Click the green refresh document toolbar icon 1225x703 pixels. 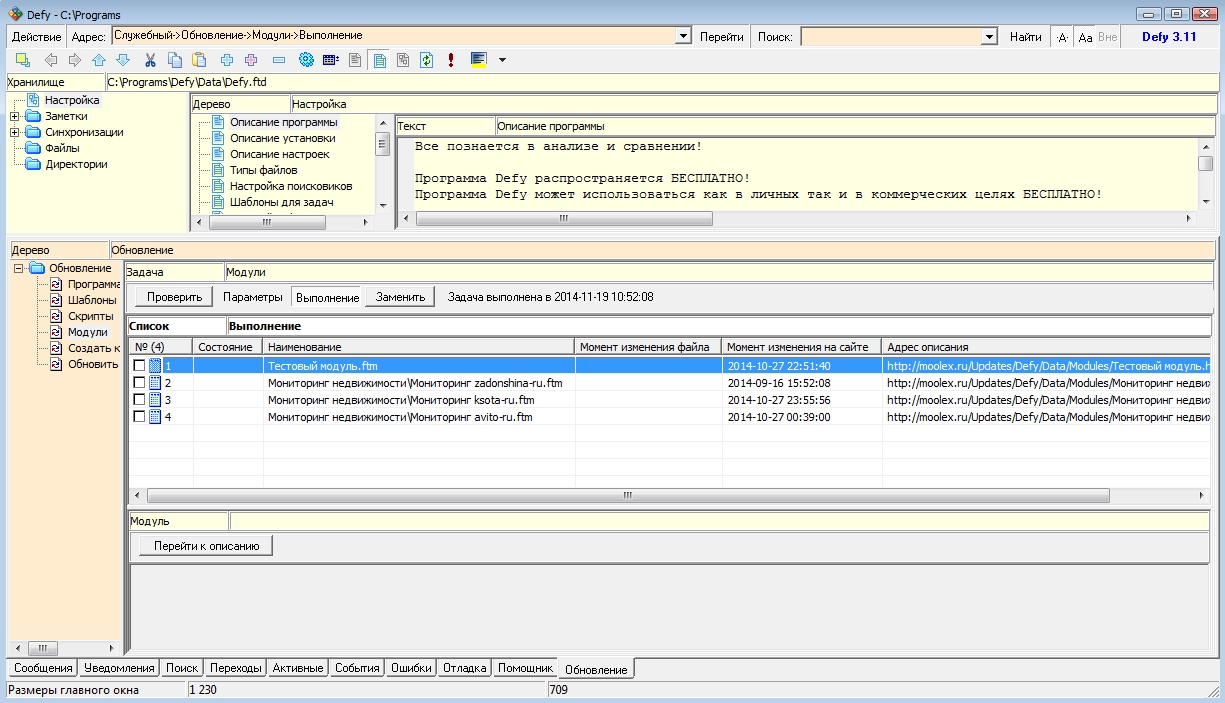(x=426, y=60)
